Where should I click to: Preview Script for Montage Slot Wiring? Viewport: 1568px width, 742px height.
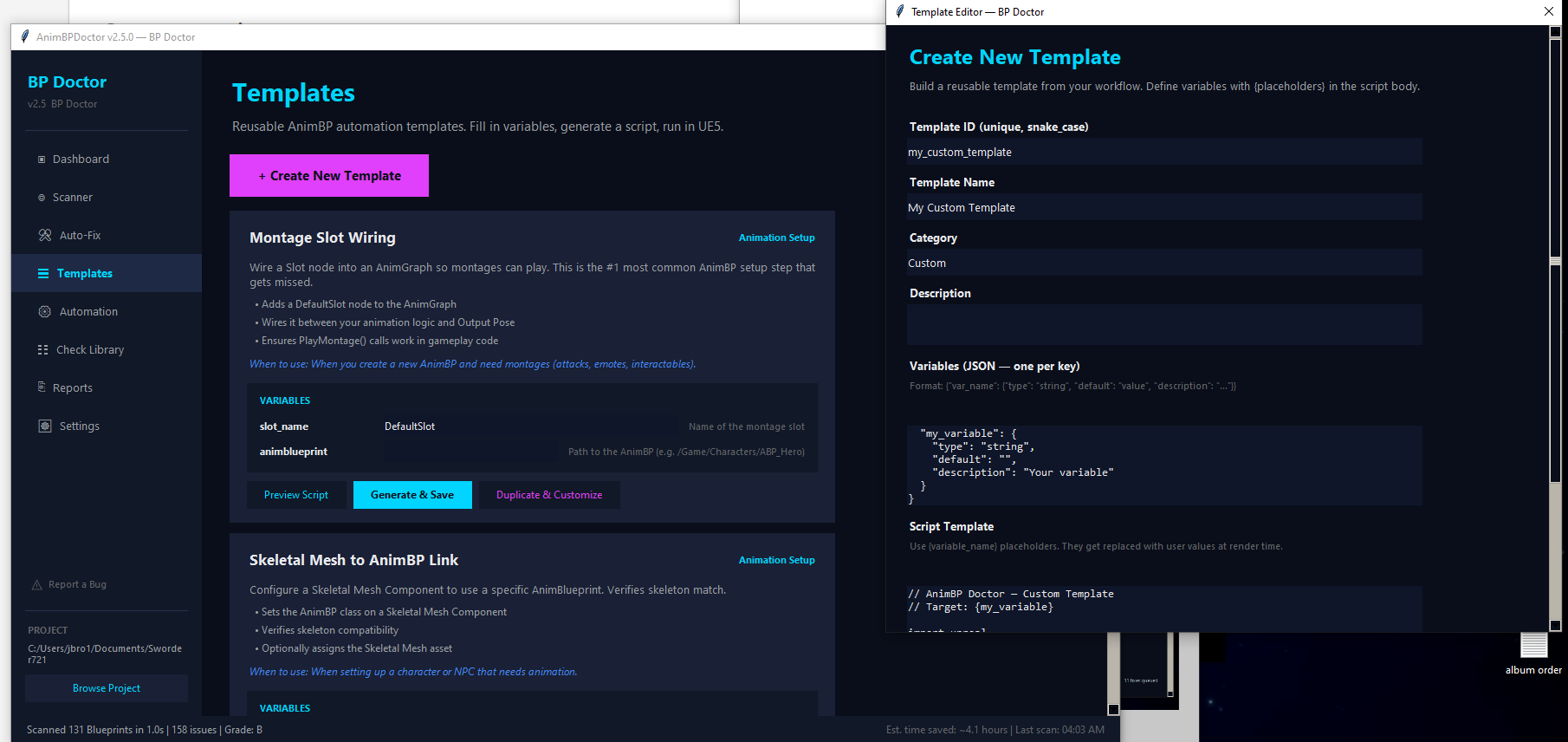coord(296,495)
